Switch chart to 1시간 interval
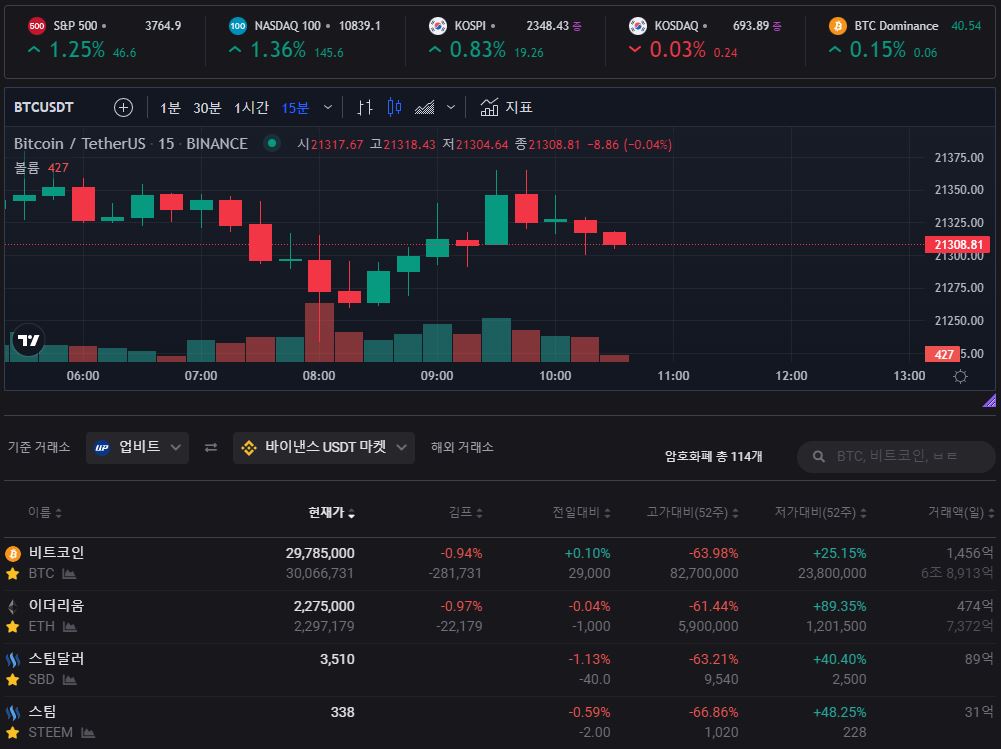The width and height of the screenshot is (1001, 749). pos(251,108)
